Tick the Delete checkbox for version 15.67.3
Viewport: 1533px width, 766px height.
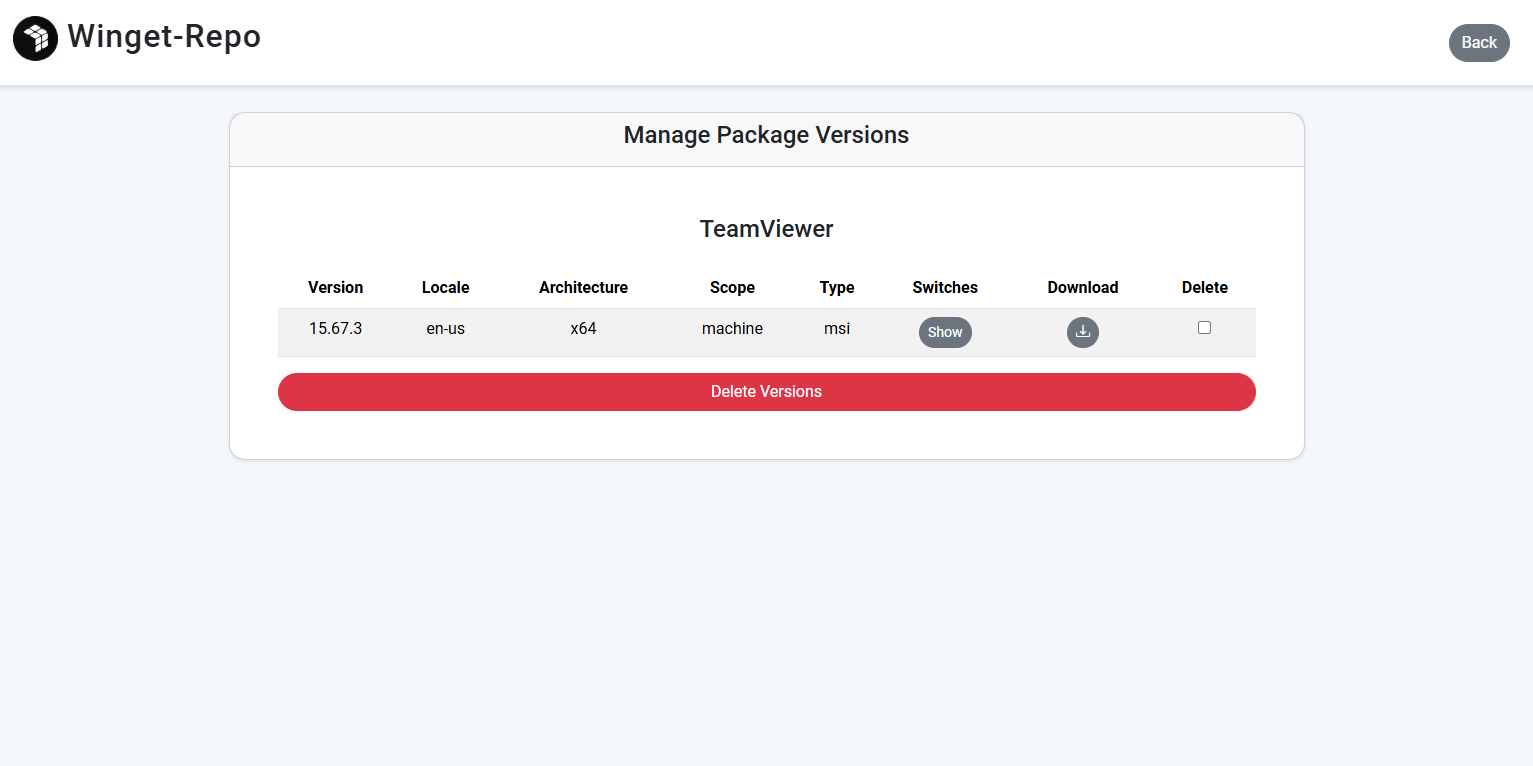coord(1204,327)
